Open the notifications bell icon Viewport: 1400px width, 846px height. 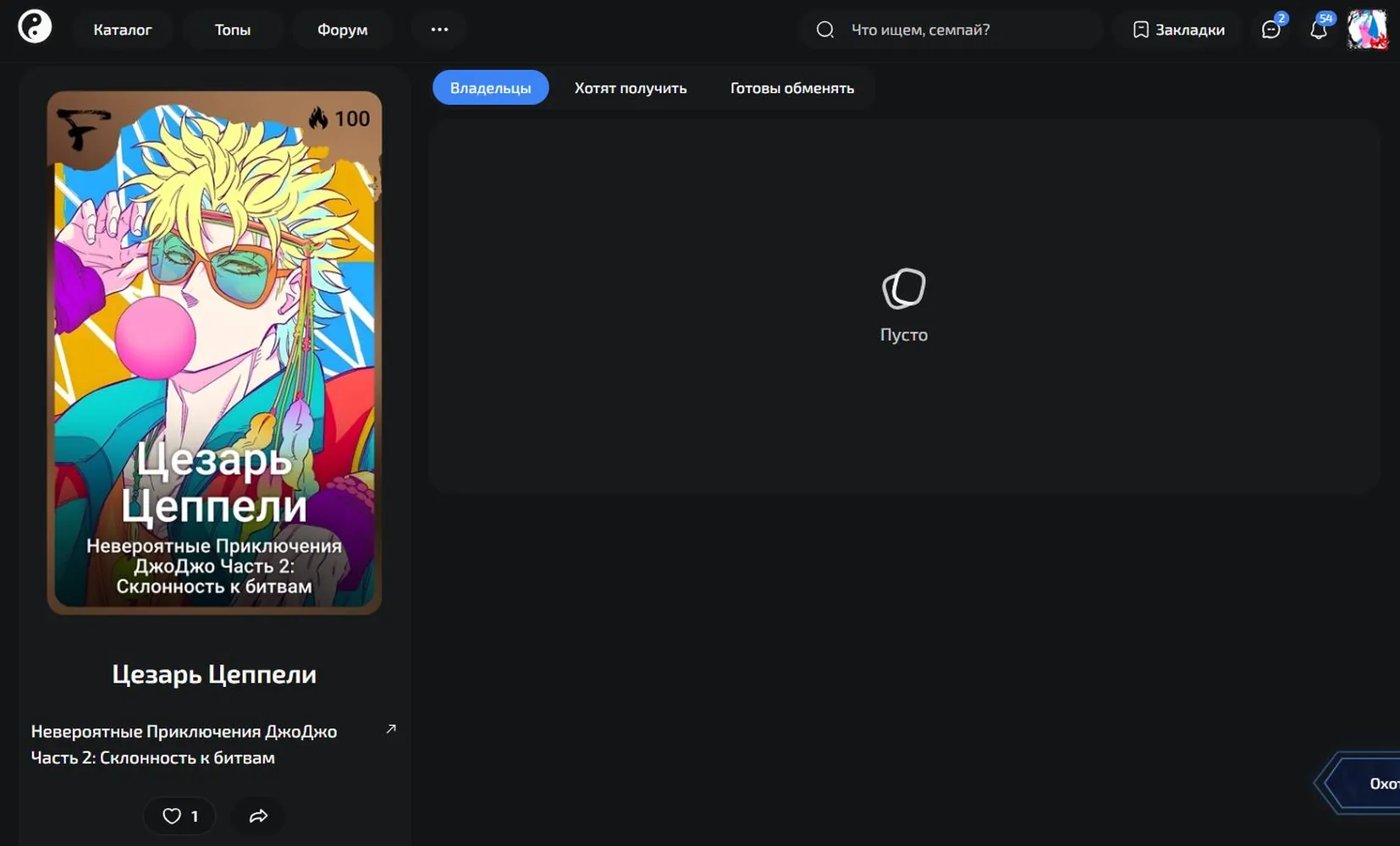pyautogui.click(x=1319, y=30)
